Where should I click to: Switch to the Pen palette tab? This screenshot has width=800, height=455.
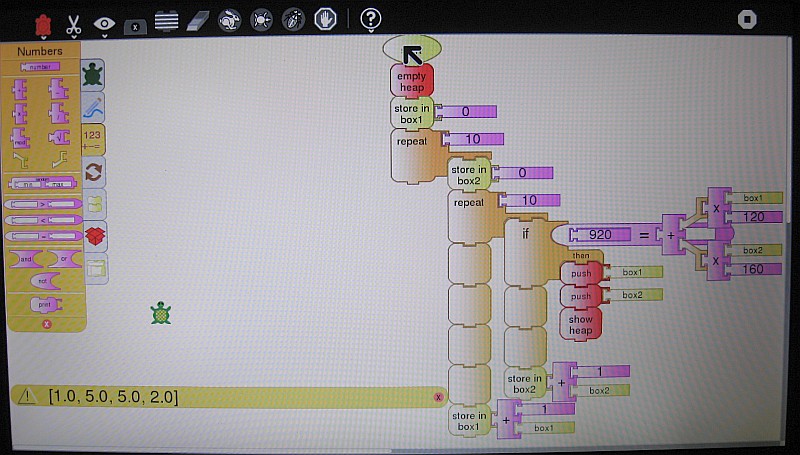tap(93, 106)
